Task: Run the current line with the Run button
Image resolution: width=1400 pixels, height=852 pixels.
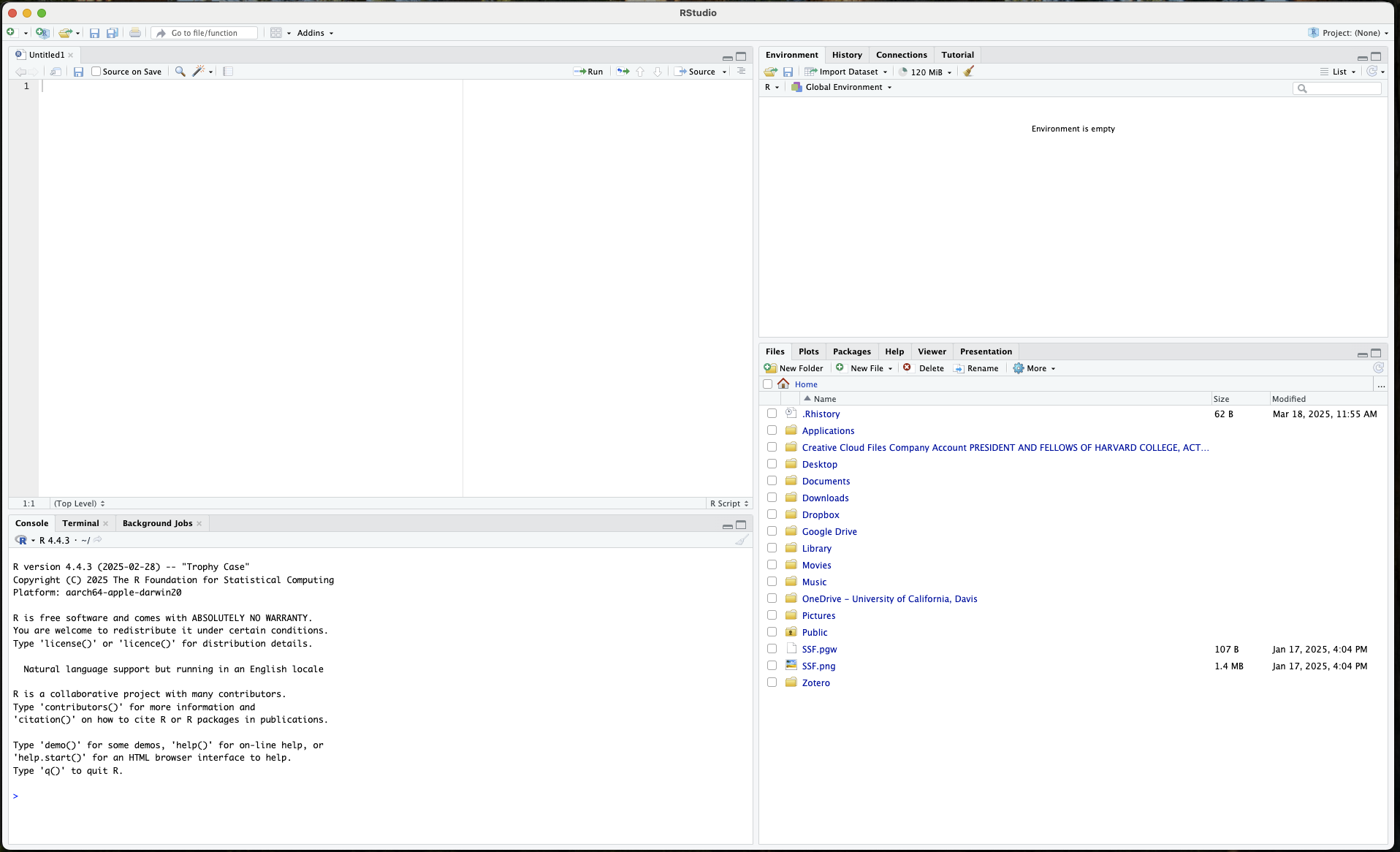Action: 589,72
